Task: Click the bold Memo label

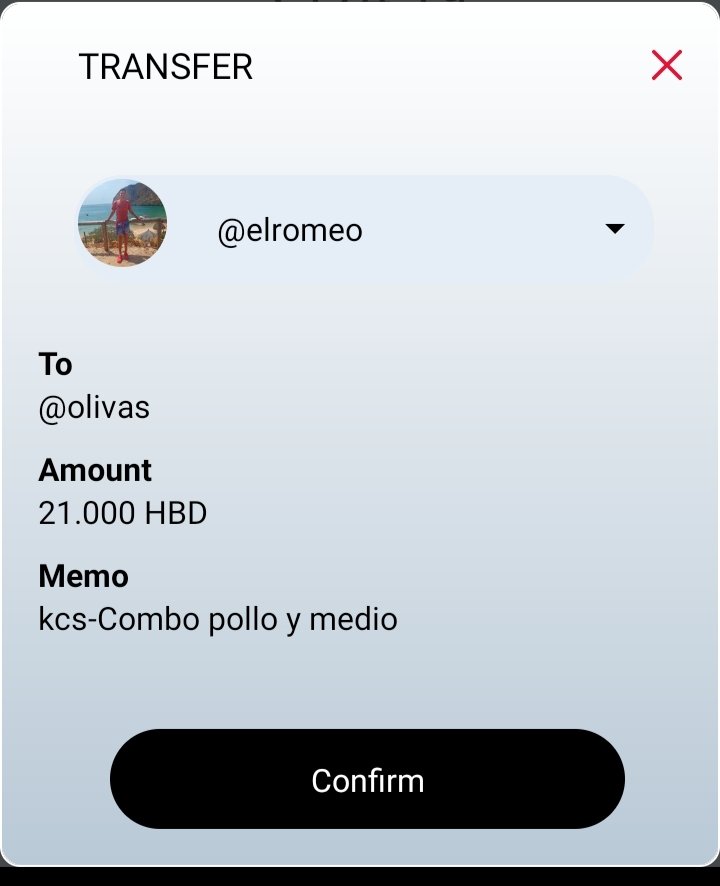Action: (84, 576)
